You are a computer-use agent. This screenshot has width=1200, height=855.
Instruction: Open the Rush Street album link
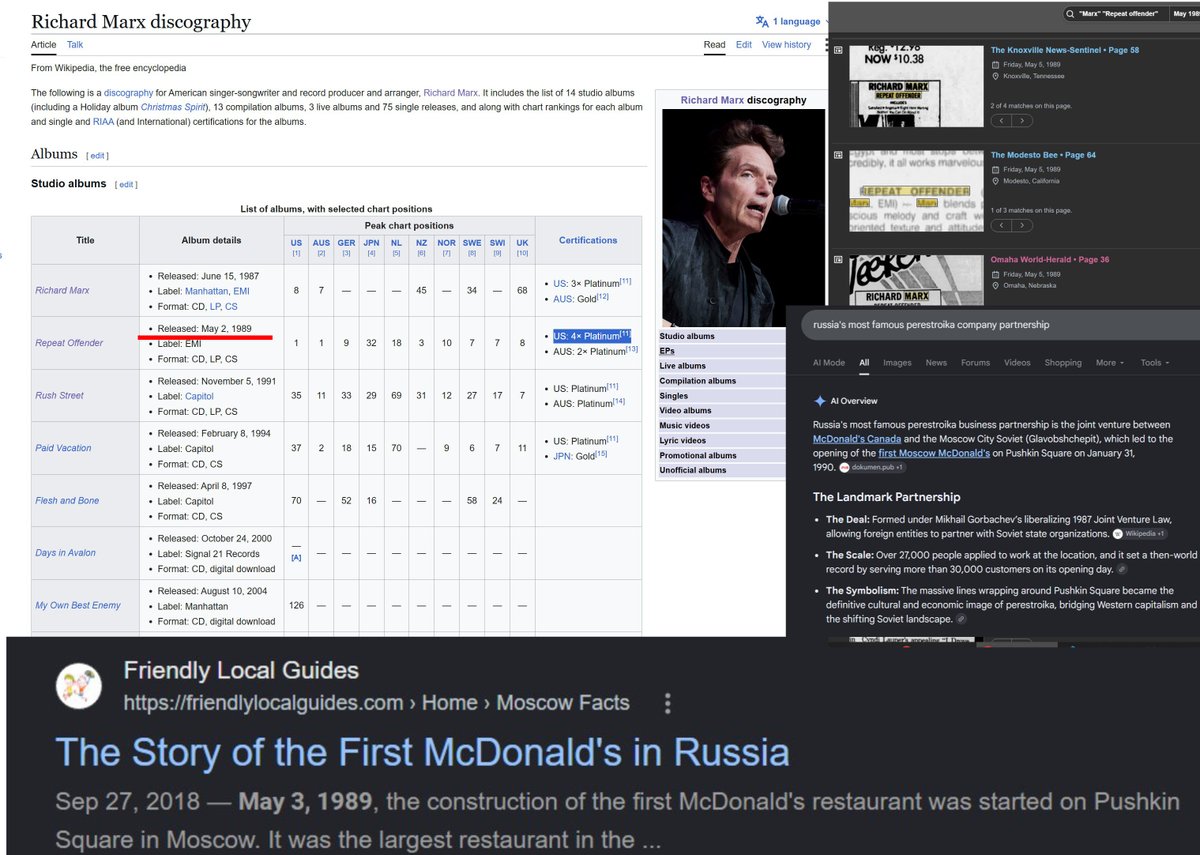click(x=59, y=396)
